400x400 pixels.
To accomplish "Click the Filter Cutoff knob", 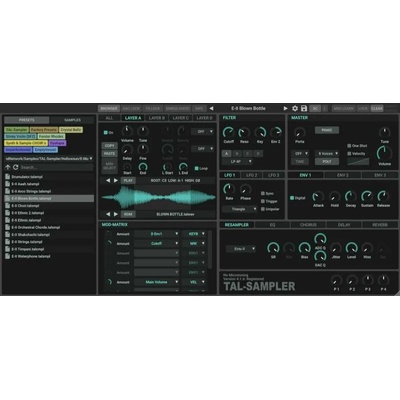I will pos(228,133).
